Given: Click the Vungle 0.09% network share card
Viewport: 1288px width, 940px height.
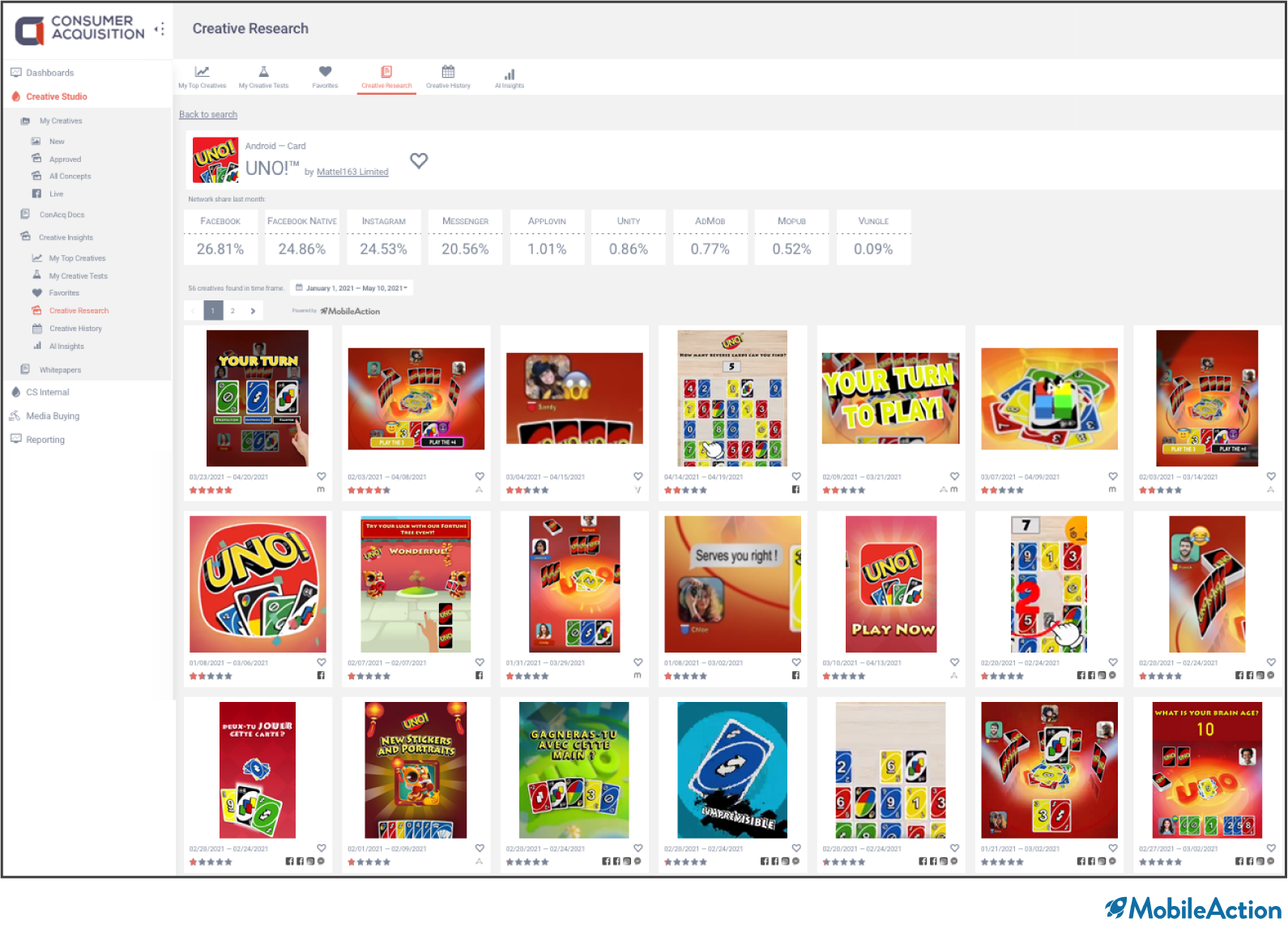Looking at the screenshot, I should tap(873, 237).
